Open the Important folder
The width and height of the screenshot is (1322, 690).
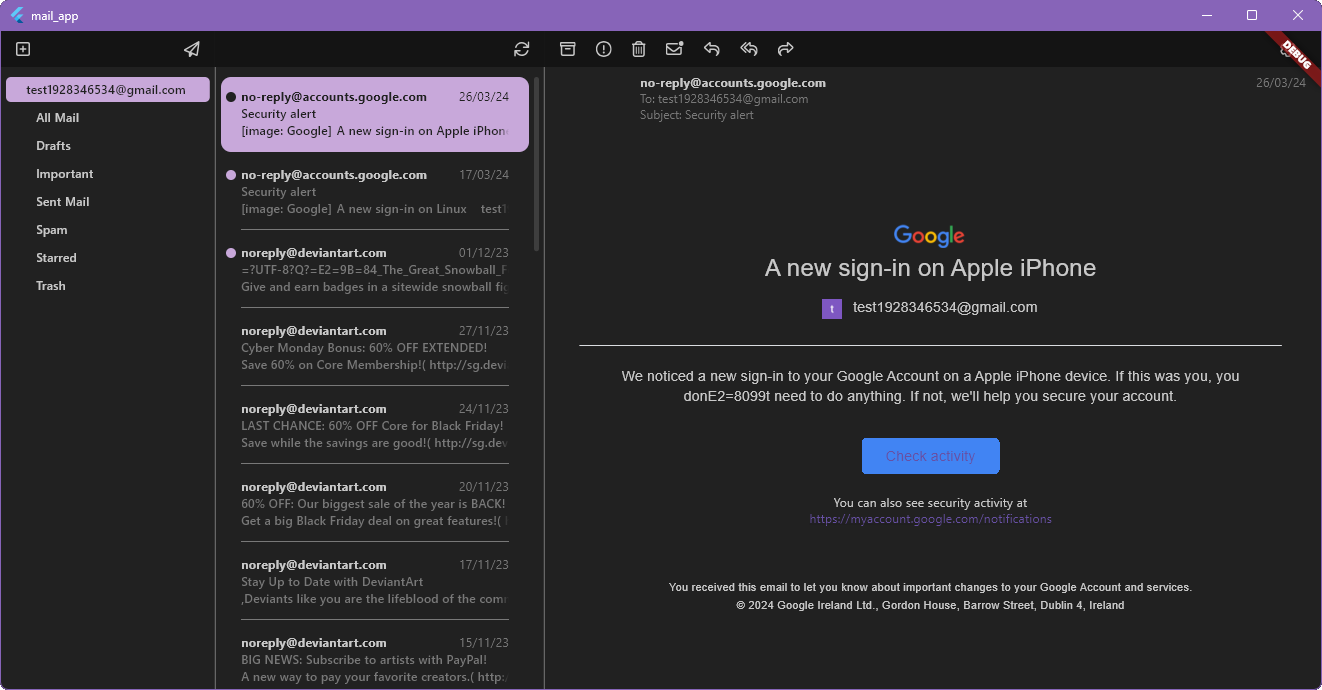65,174
